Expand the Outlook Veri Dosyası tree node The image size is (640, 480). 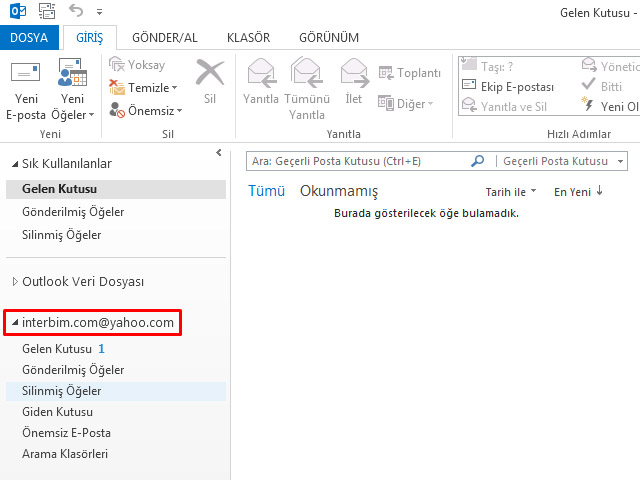14,282
